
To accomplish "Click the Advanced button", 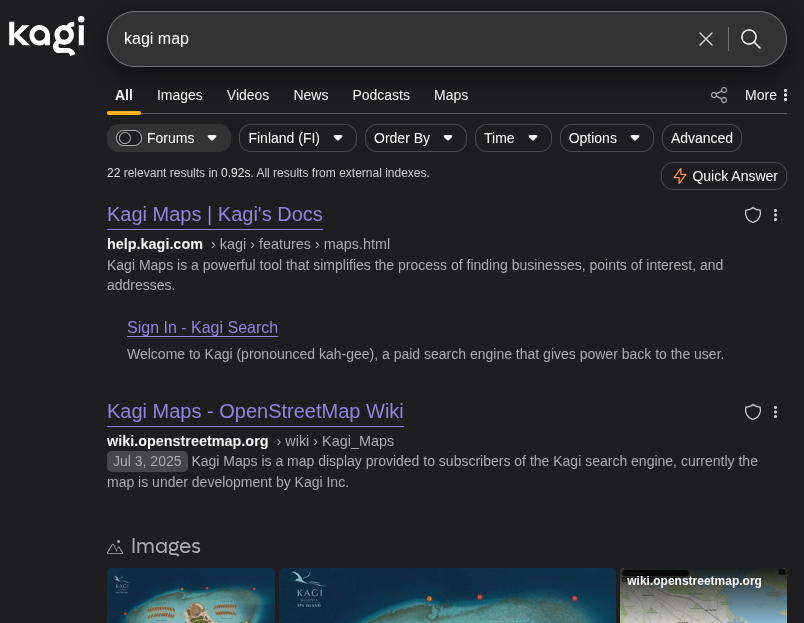I will pyautogui.click(x=701, y=138).
